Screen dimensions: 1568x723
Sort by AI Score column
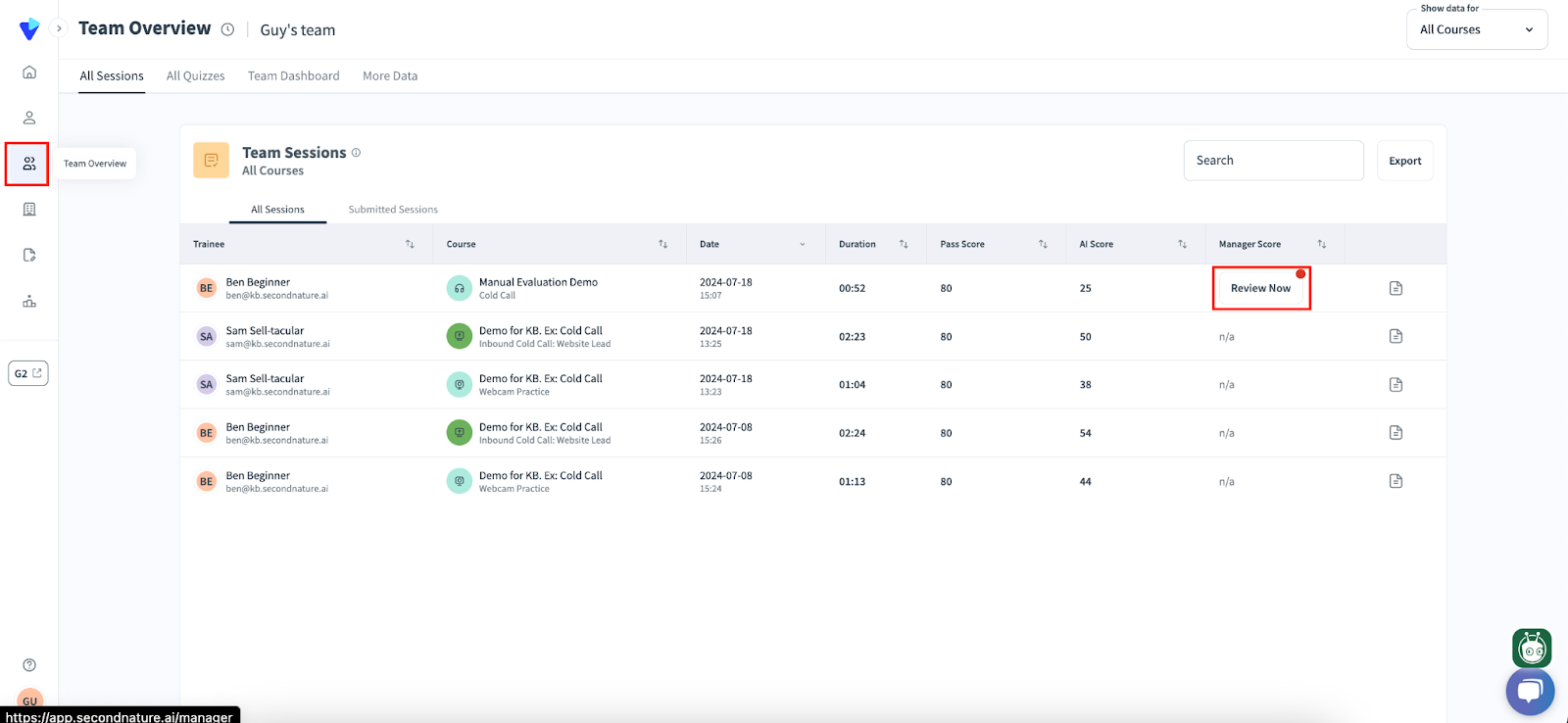pyautogui.click(x=1182, y=244)
